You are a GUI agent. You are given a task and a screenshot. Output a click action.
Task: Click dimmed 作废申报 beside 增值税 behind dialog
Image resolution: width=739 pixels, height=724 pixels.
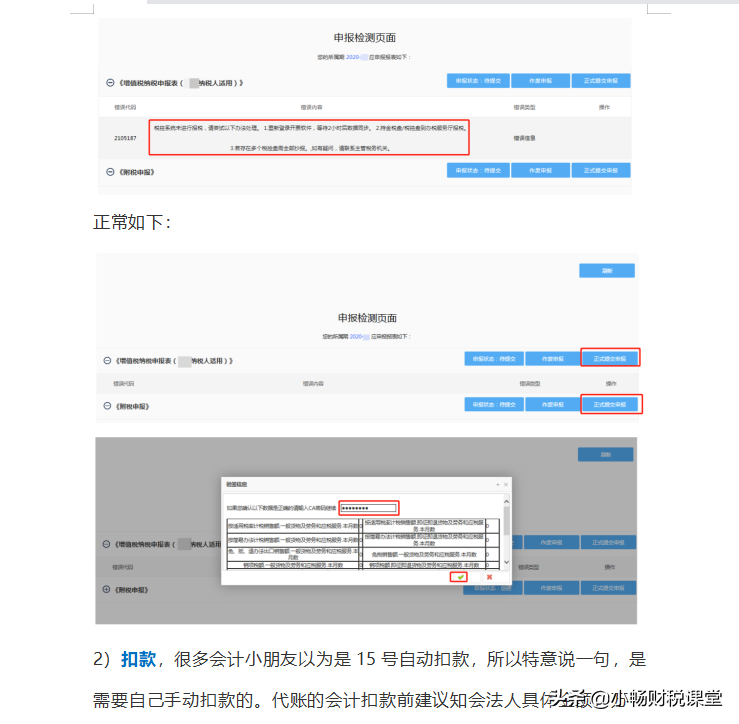pyautogui.click(x=551, y=543)
